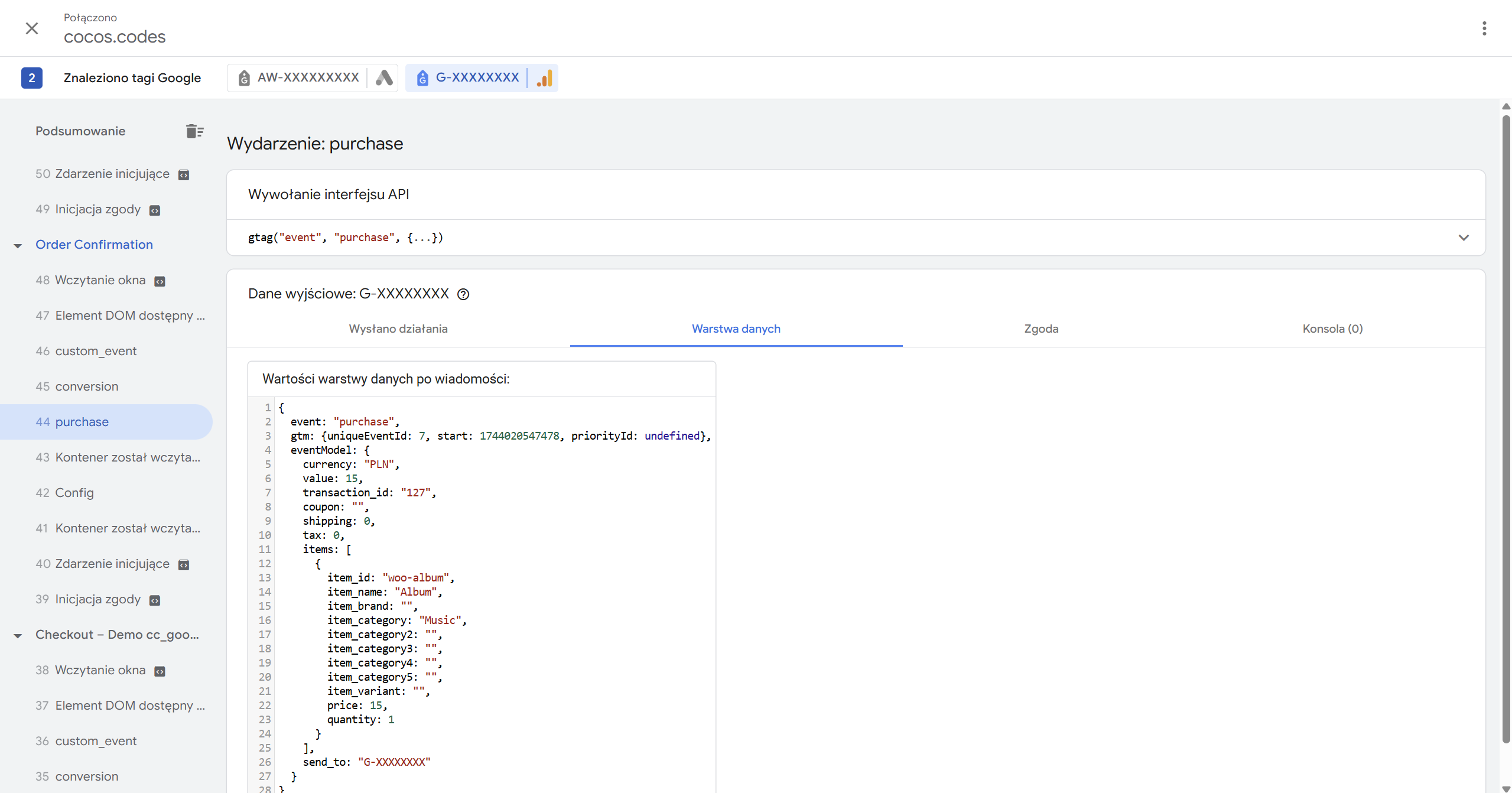Open the Zgoda tab
The image size is (1512, 793).
point(1041,329)
